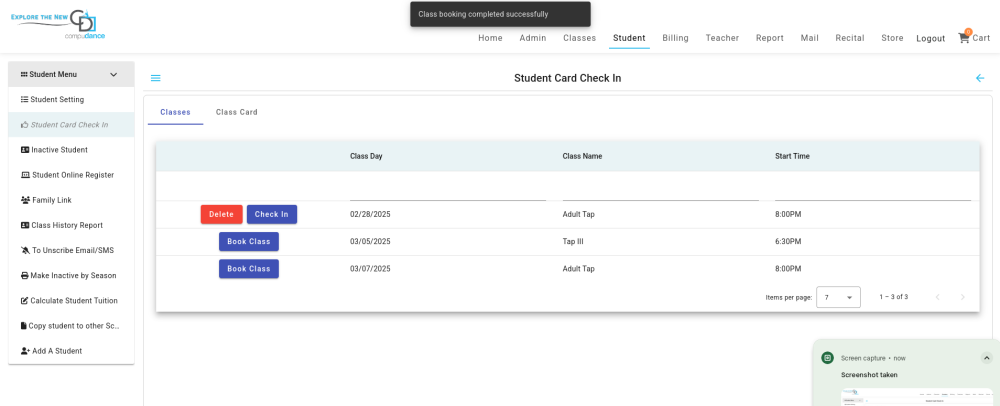This screenshot has width=1000, height=406.
Task: Open the Items per page dropdown
Action: pos(838,297)
